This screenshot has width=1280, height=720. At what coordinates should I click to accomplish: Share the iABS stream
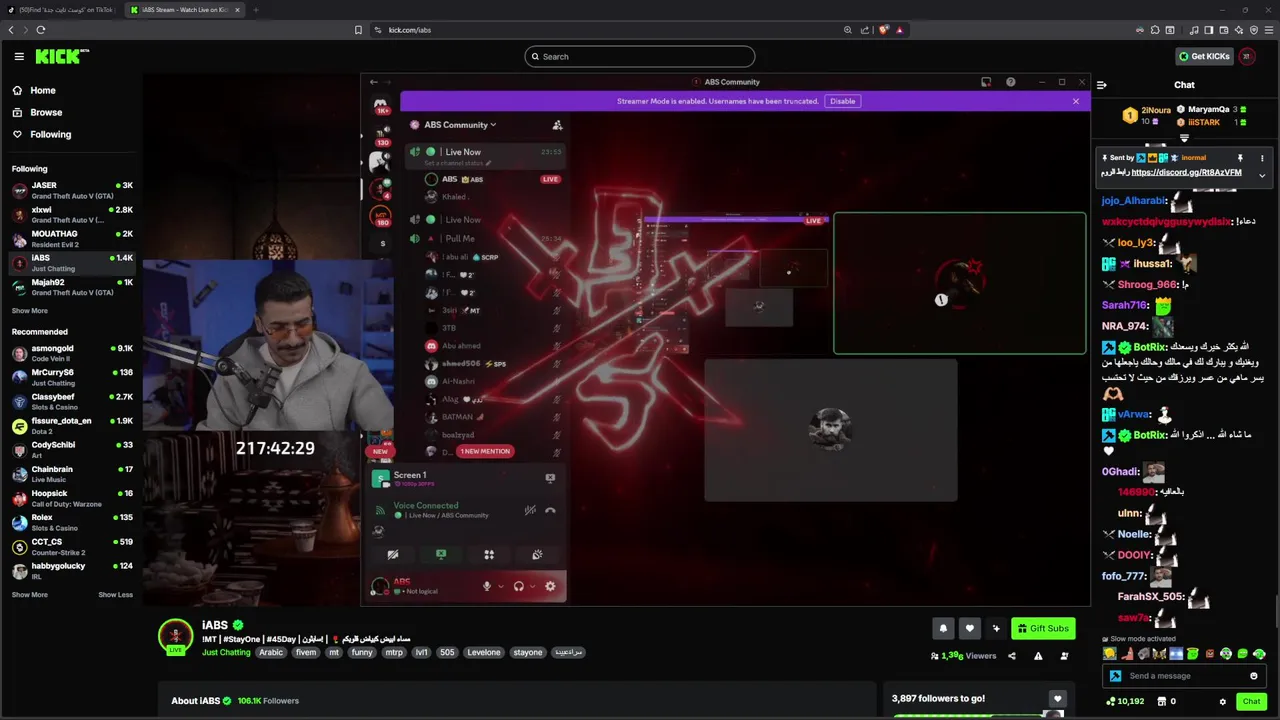click(1011, 656)
